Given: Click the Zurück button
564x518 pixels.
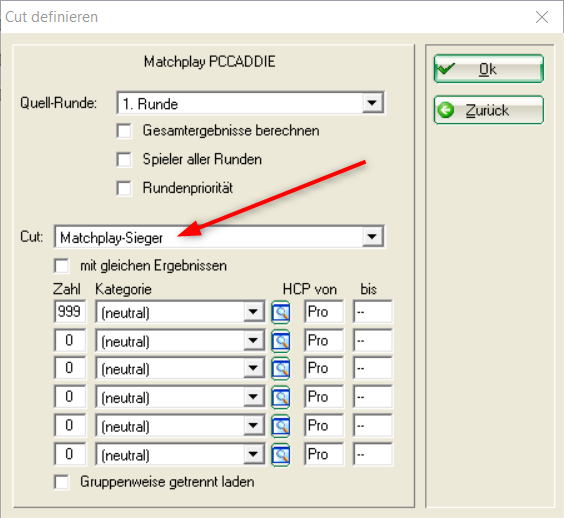Looking at the screenshot, I should [488, 110].
